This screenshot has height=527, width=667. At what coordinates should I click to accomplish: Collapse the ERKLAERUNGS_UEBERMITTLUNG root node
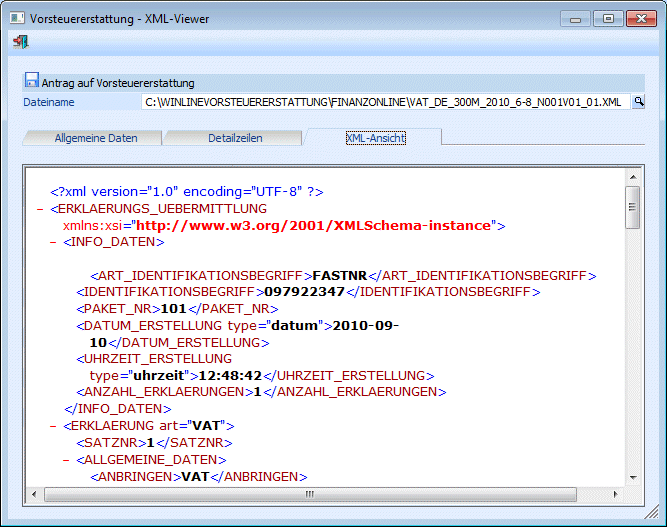(39, 209)
